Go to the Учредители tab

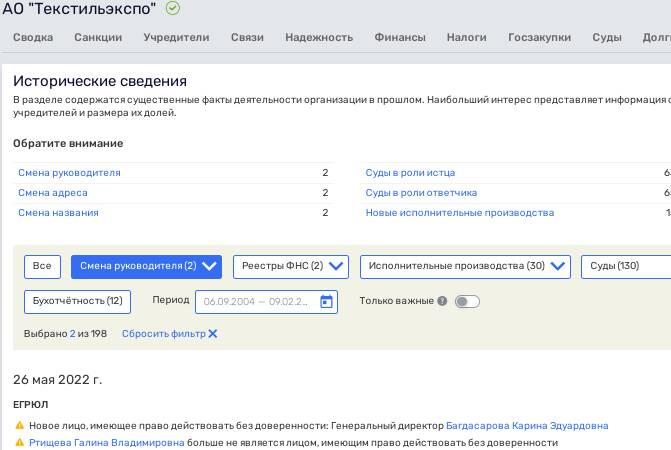click(x=176, y=38)
